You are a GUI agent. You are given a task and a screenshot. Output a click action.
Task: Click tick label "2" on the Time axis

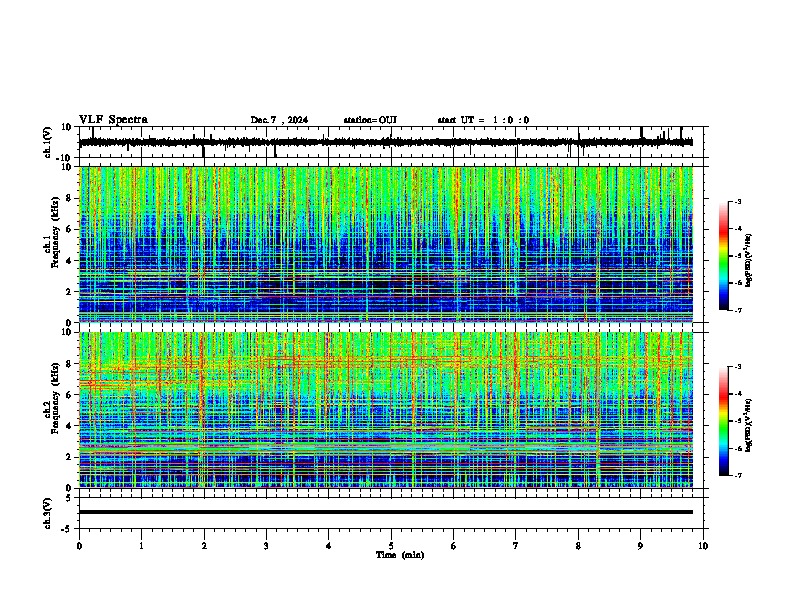[204, 546]
